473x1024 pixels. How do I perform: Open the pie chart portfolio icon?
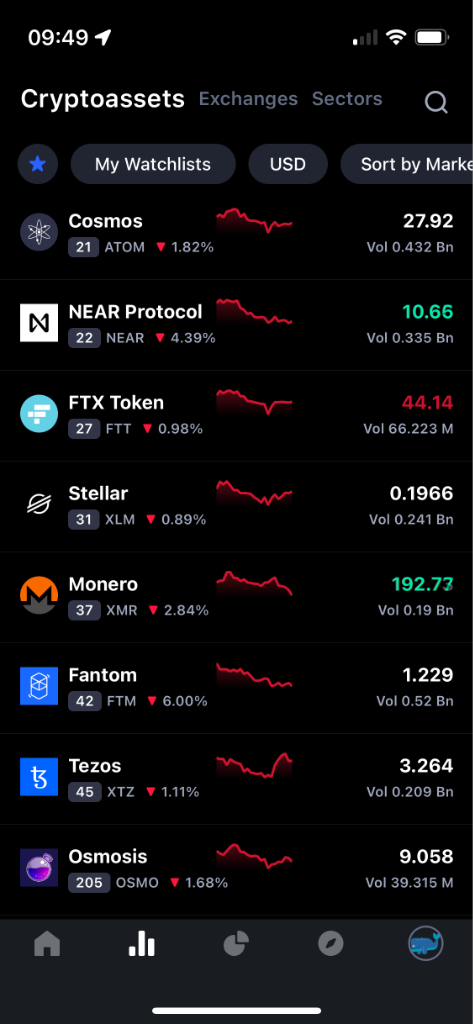pyautogui.click(x=236, y=944)
